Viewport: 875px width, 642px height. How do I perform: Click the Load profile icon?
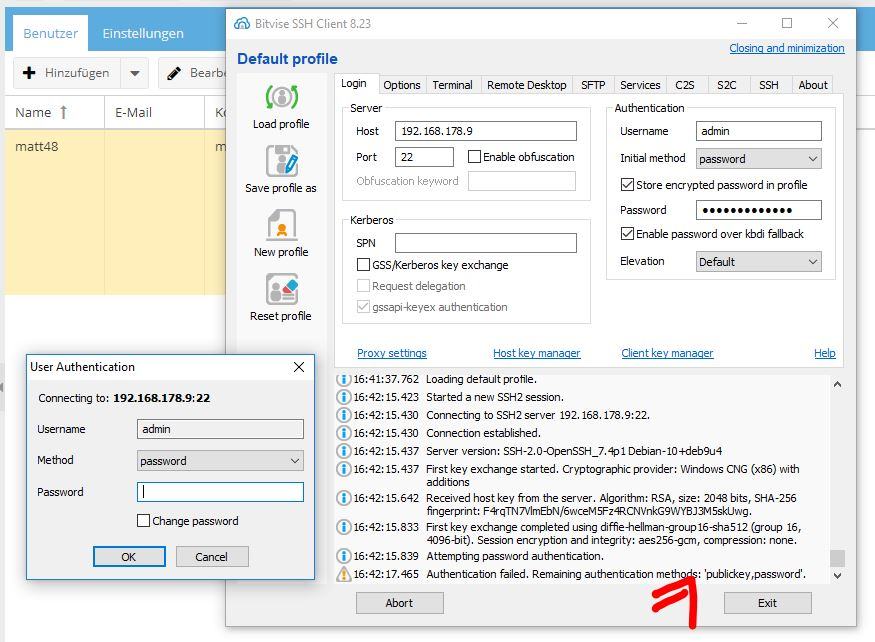click(281, 97)
